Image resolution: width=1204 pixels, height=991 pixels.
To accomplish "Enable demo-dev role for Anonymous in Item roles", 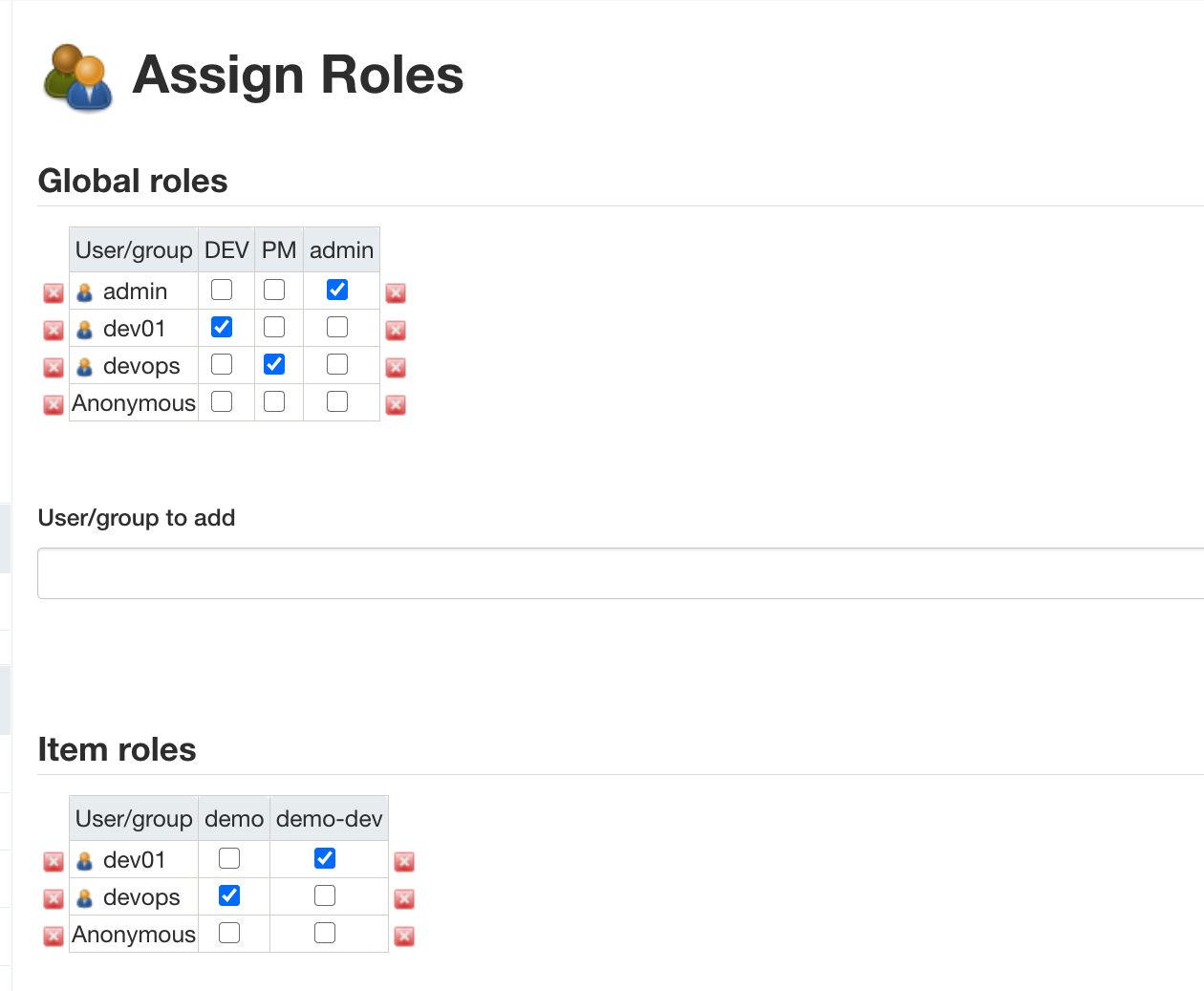I will (325, 933).
